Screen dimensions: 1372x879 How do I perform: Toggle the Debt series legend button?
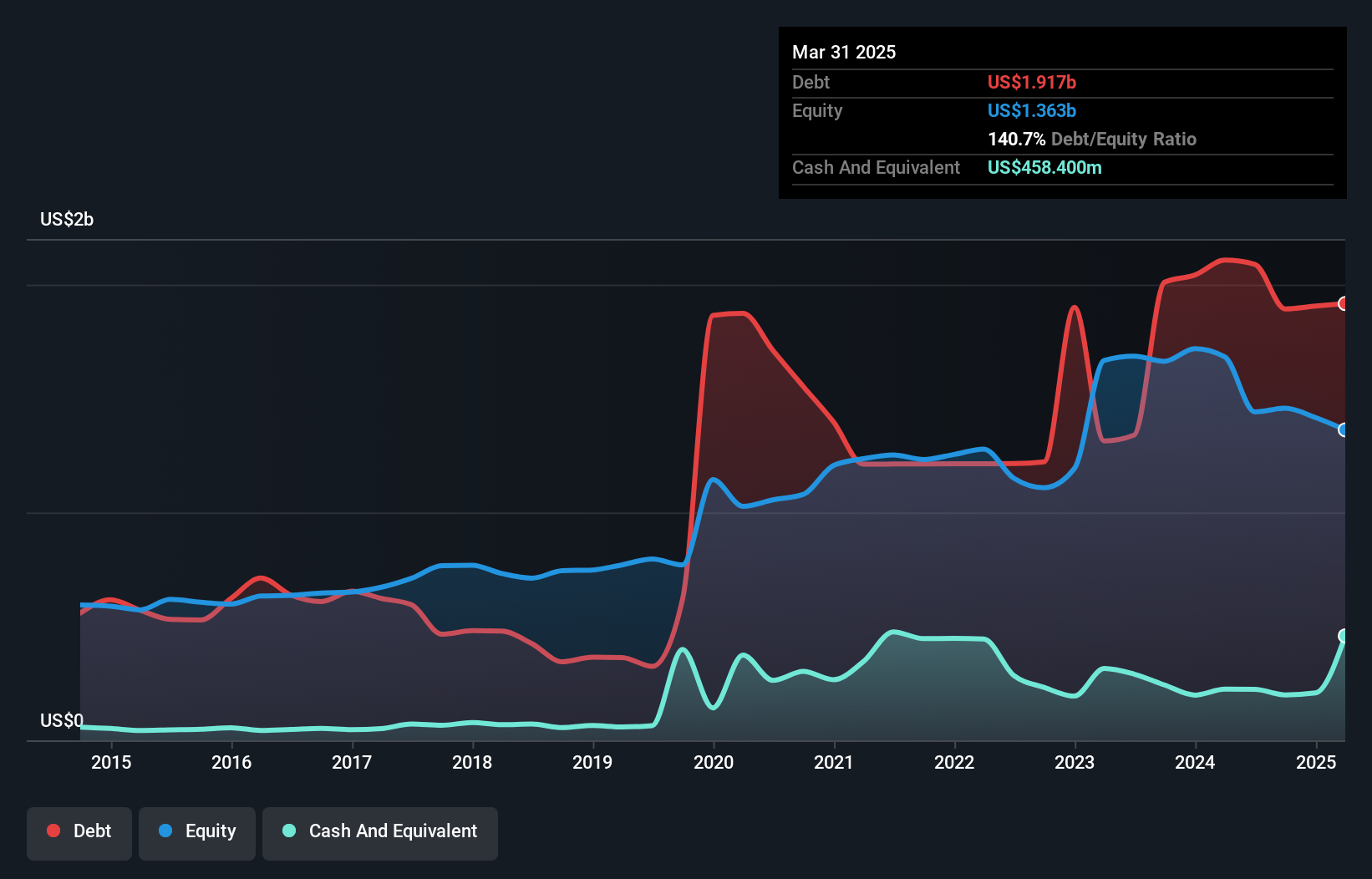coord(79,833)
